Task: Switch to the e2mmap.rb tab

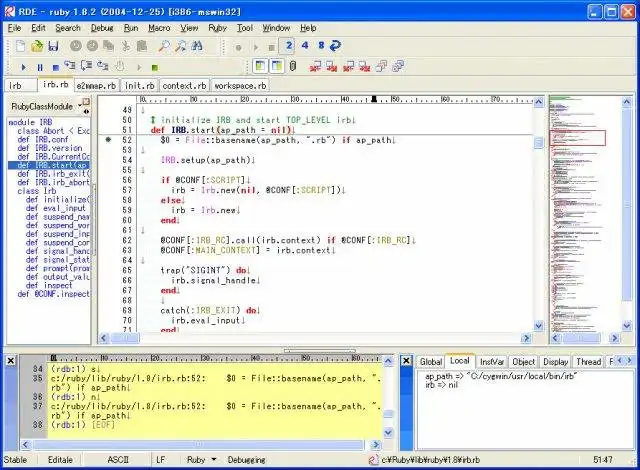Action: pos(96,86)
